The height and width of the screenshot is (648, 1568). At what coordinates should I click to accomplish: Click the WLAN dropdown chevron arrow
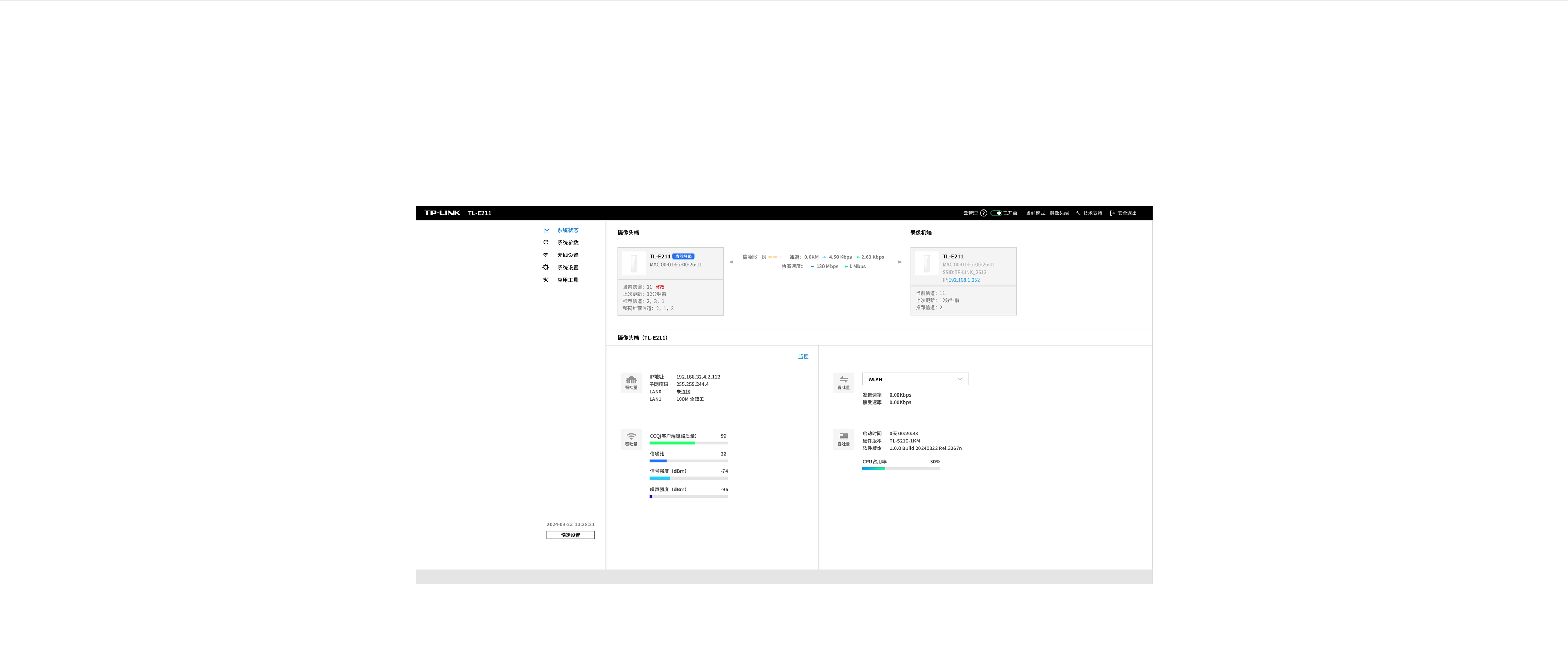click(x=960, y=379)
